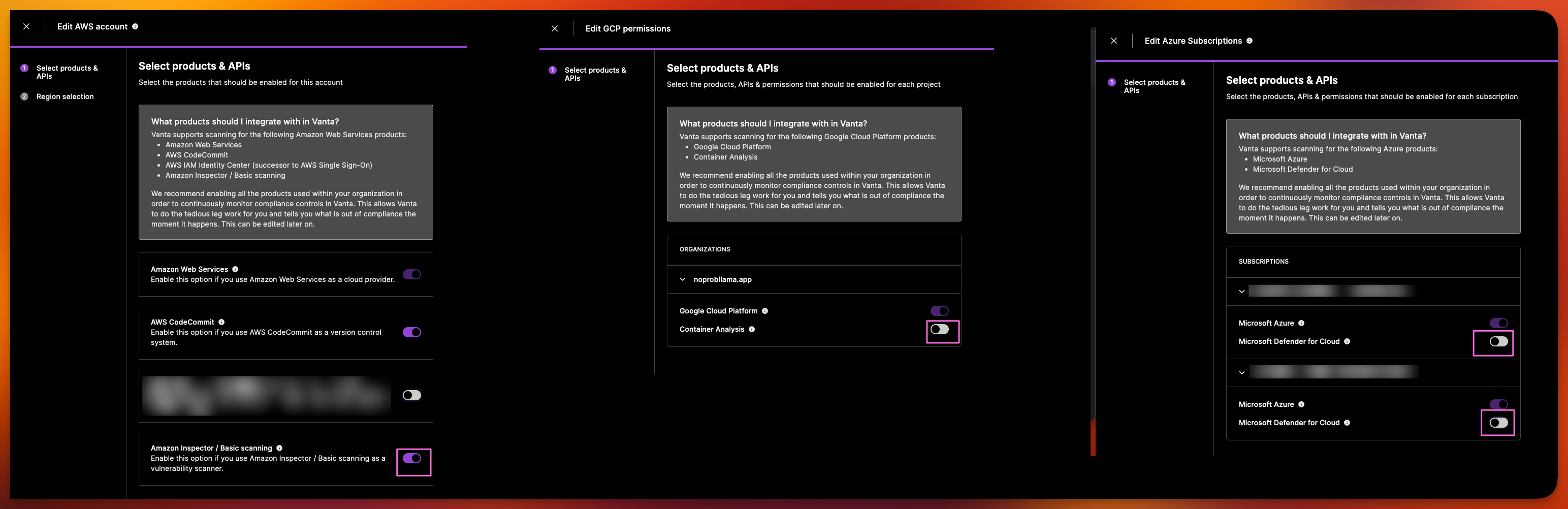Click the Google Cloud Platform toggle label
The height and width of the screenshot is (509, 1568).
tap(718, 311)
